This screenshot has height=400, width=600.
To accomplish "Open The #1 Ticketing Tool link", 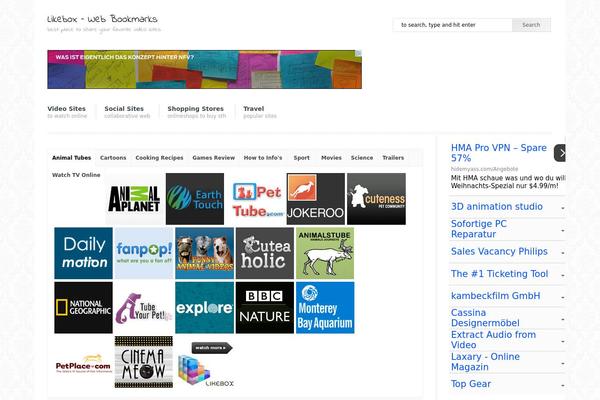I will (499, 274).
